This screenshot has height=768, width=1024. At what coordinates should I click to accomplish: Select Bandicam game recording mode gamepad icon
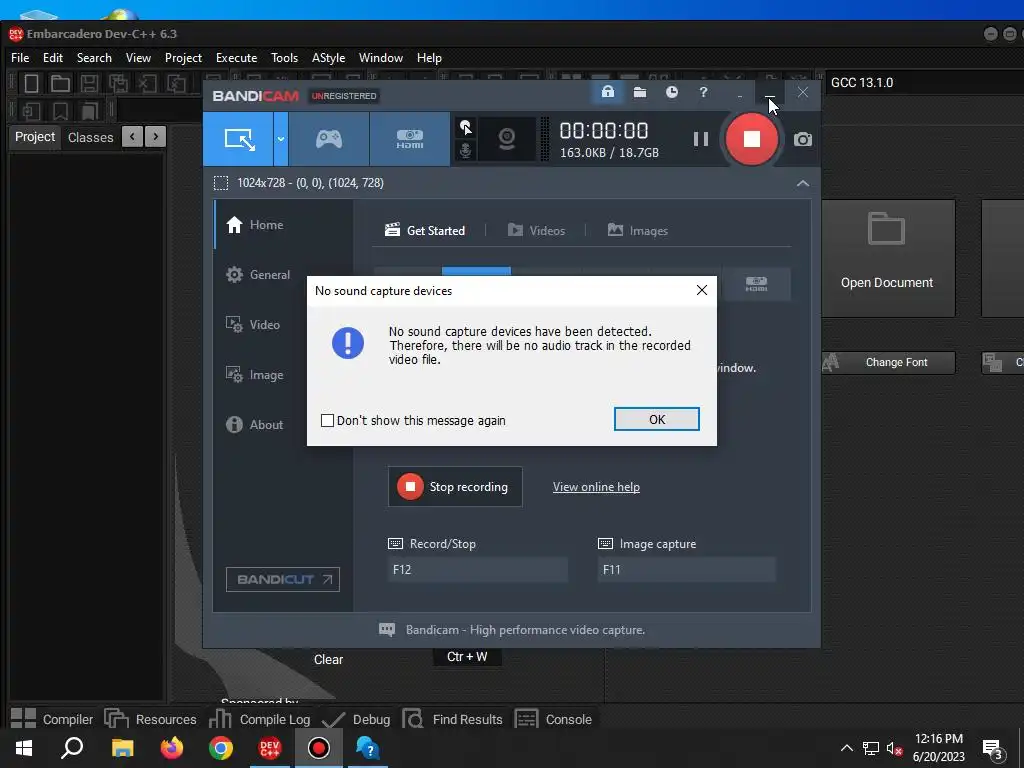329,139
